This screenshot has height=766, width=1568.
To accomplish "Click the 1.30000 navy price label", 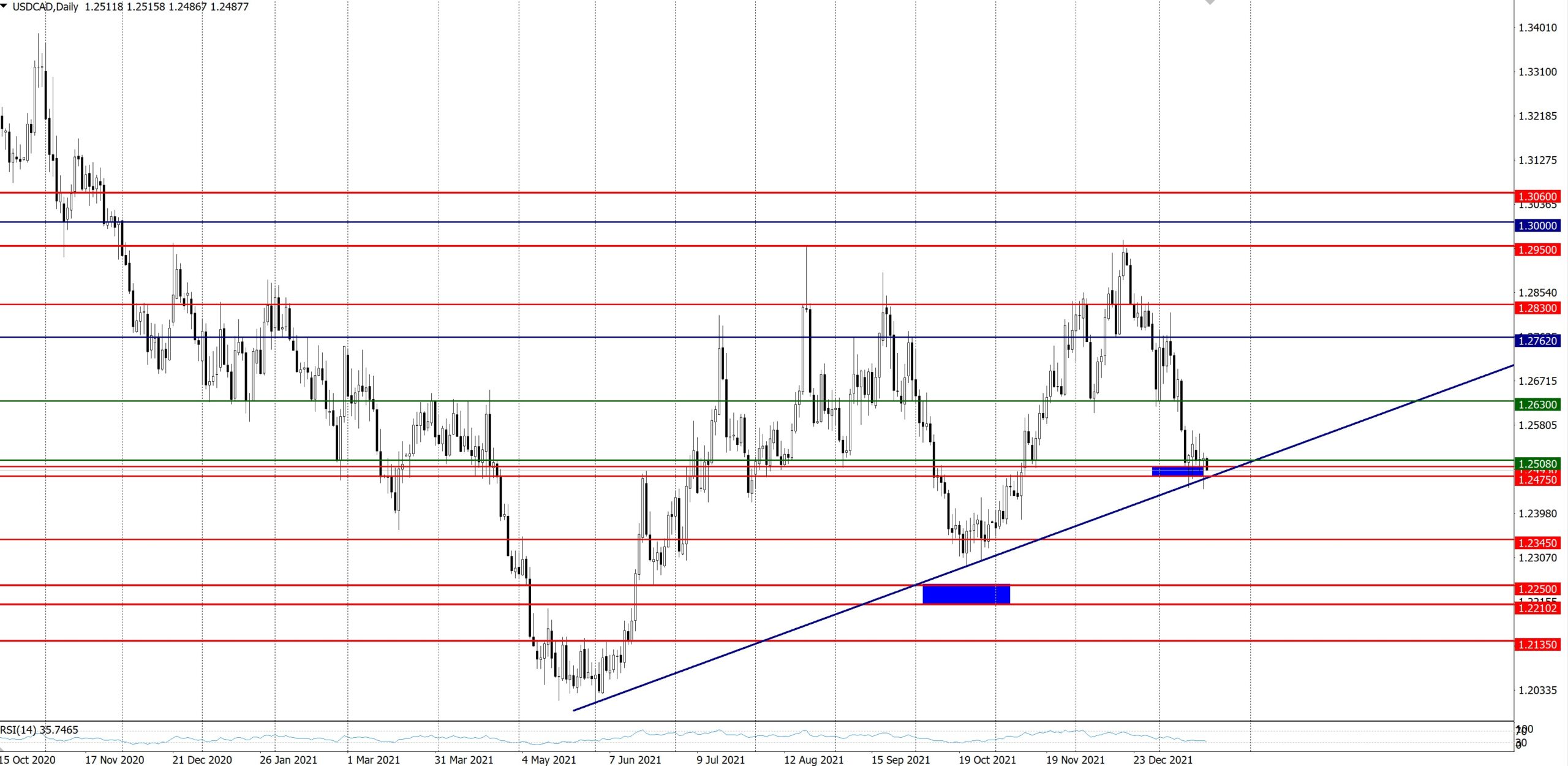I will [1537, 226].
